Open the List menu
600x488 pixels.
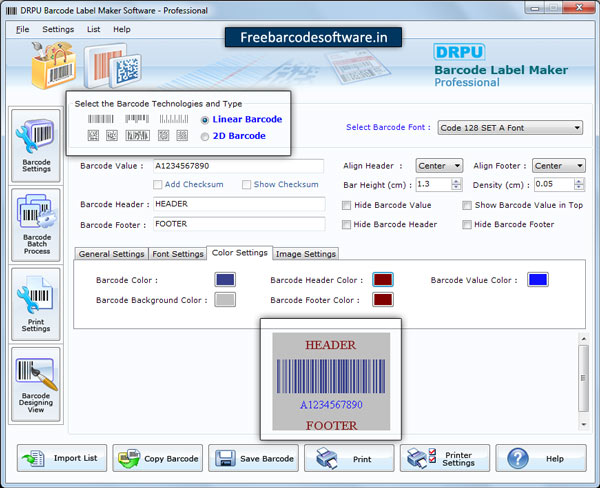(93, 29)
